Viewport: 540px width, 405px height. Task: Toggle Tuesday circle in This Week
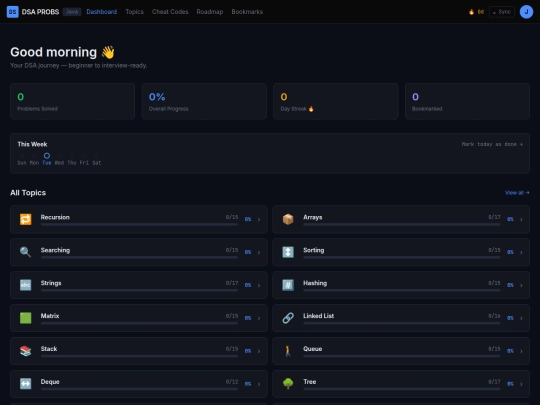pyautogui.click(x=47, y=156)
